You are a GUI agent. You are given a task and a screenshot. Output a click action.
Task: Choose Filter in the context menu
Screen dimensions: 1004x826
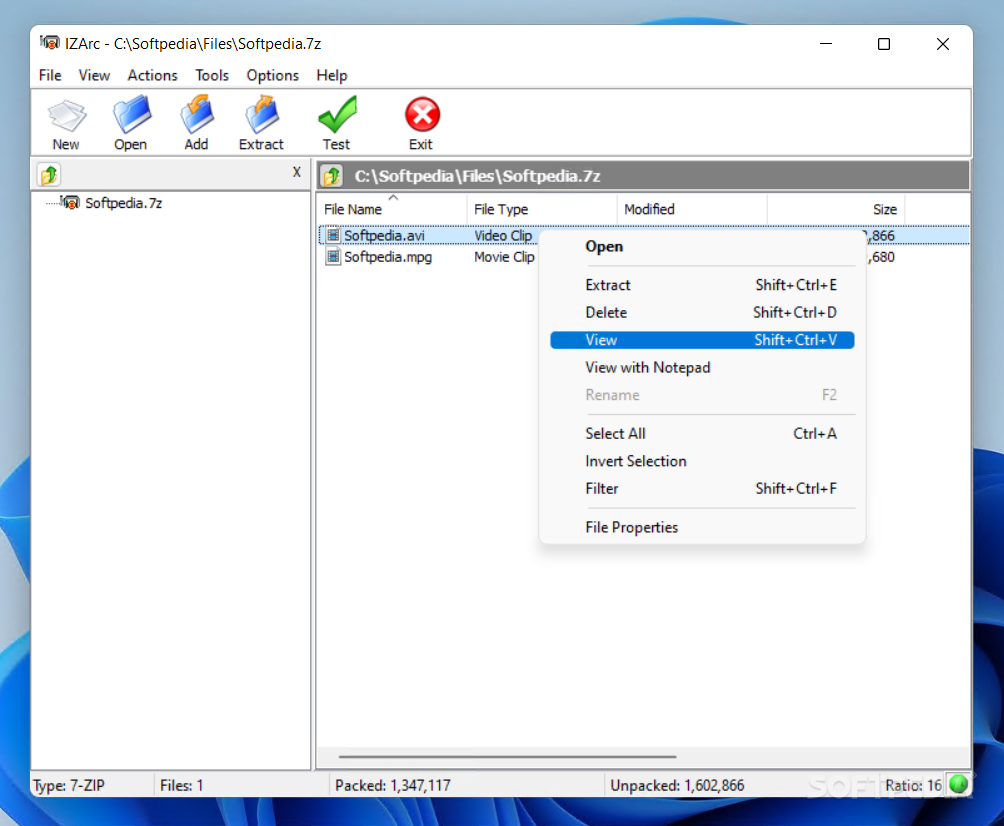[x=702, y=489]
